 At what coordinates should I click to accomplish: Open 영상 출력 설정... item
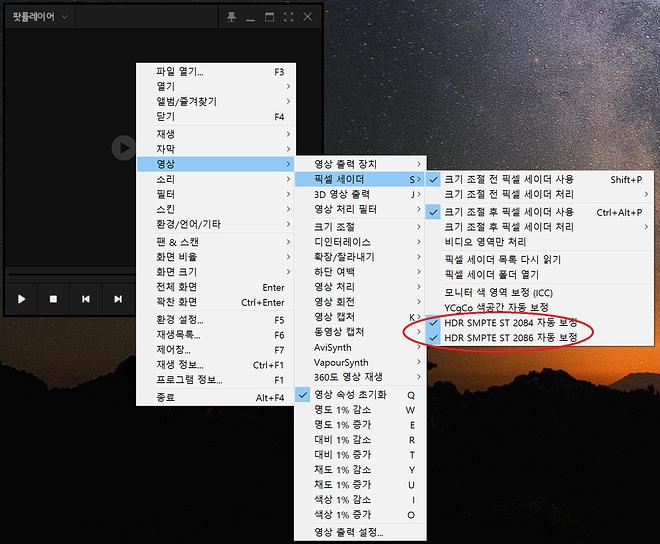[360, 533]
